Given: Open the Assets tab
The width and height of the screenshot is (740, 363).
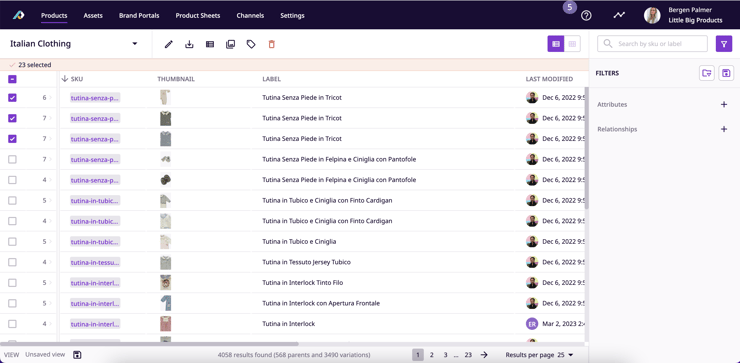Looking at the screenshot, I should (93, 16).
